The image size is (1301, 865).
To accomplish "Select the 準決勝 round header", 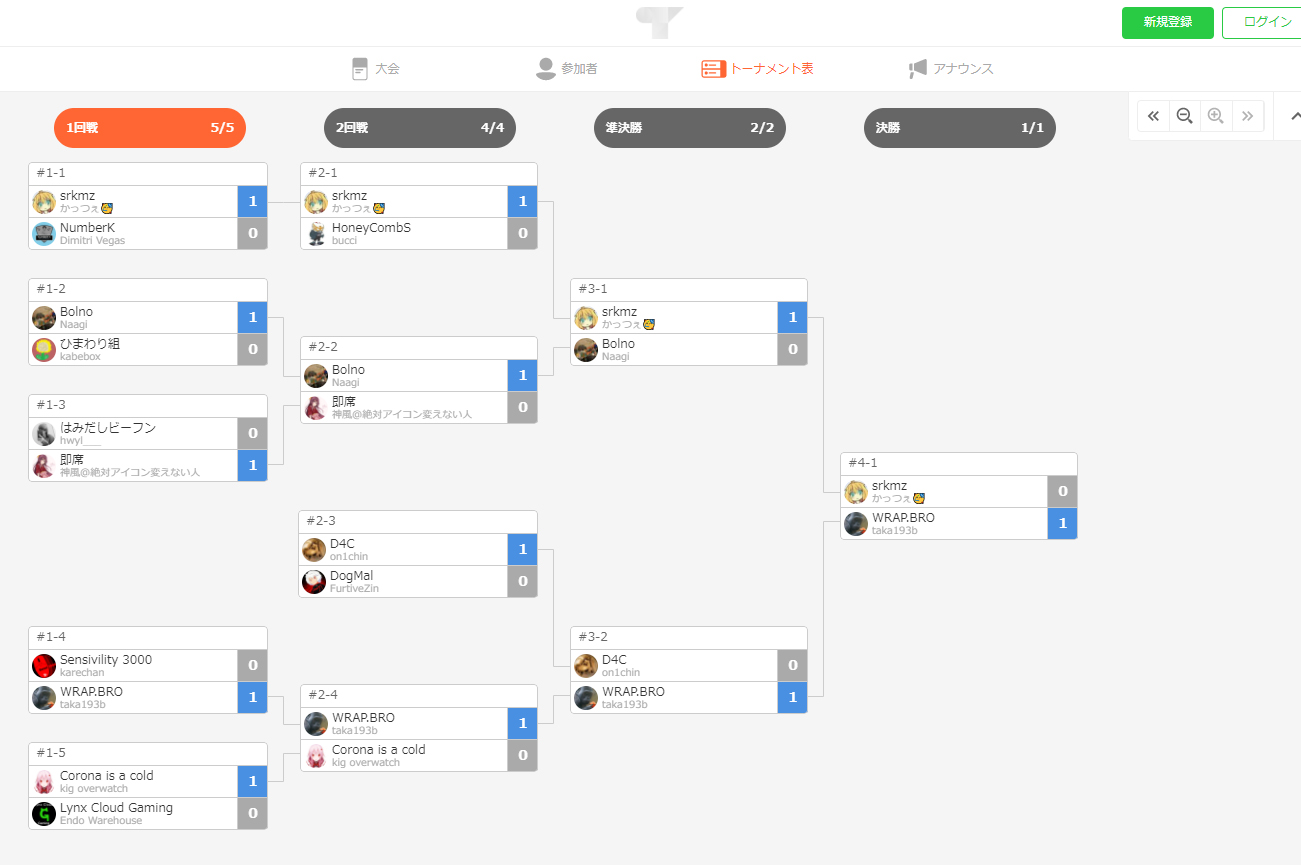I will click(690, 128).
